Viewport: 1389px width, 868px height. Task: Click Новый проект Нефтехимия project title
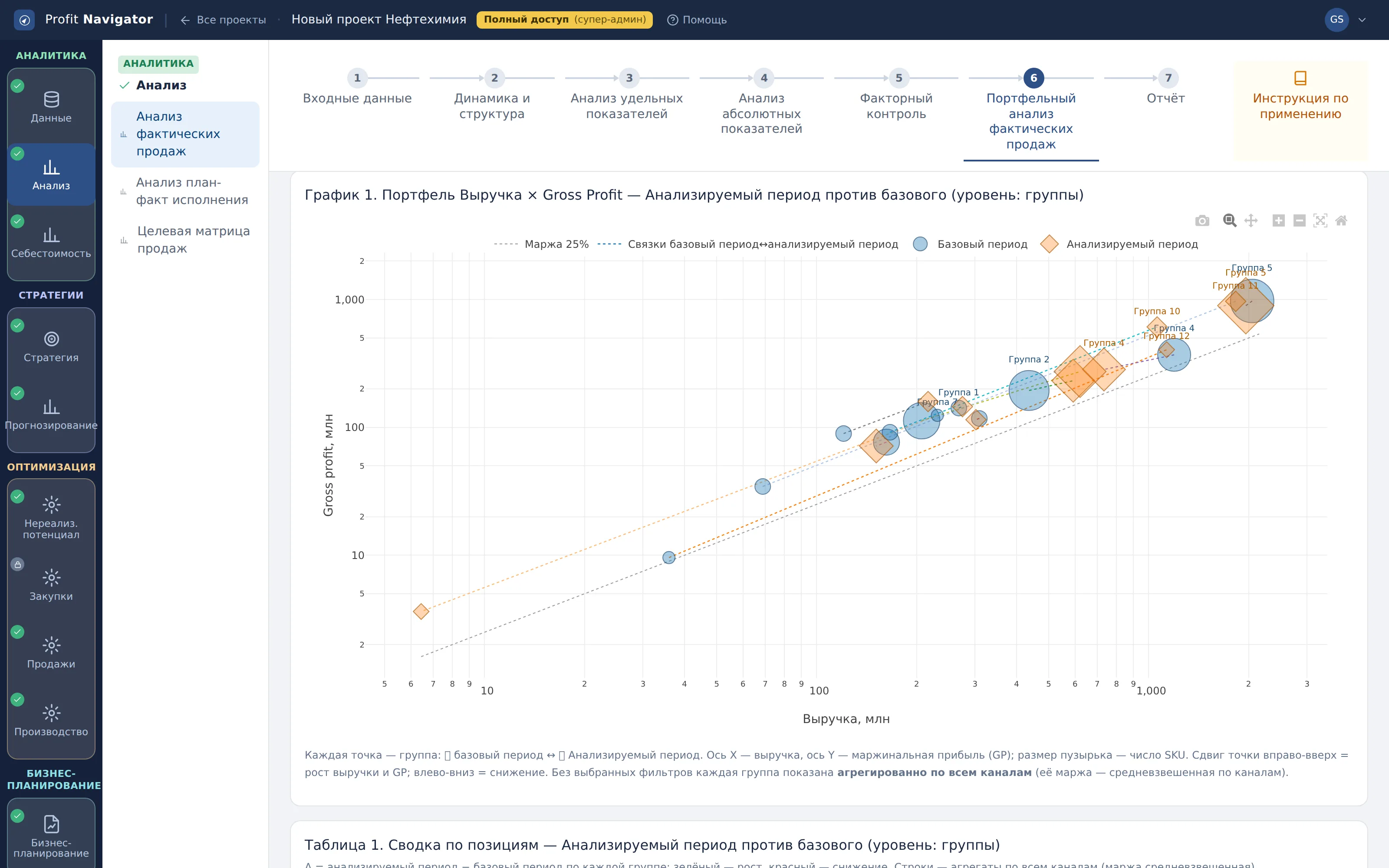379,20
